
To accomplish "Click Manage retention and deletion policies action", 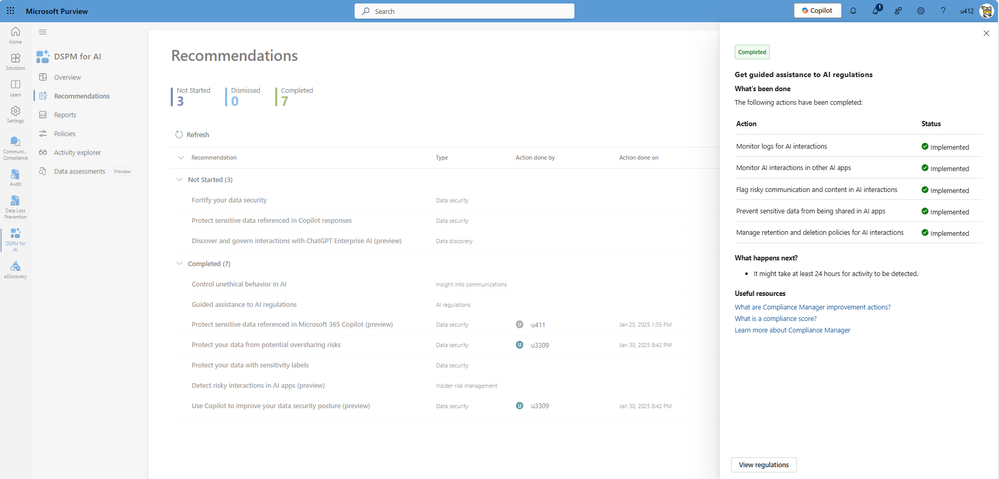I will pyautogui.click(x=819, y=232).
